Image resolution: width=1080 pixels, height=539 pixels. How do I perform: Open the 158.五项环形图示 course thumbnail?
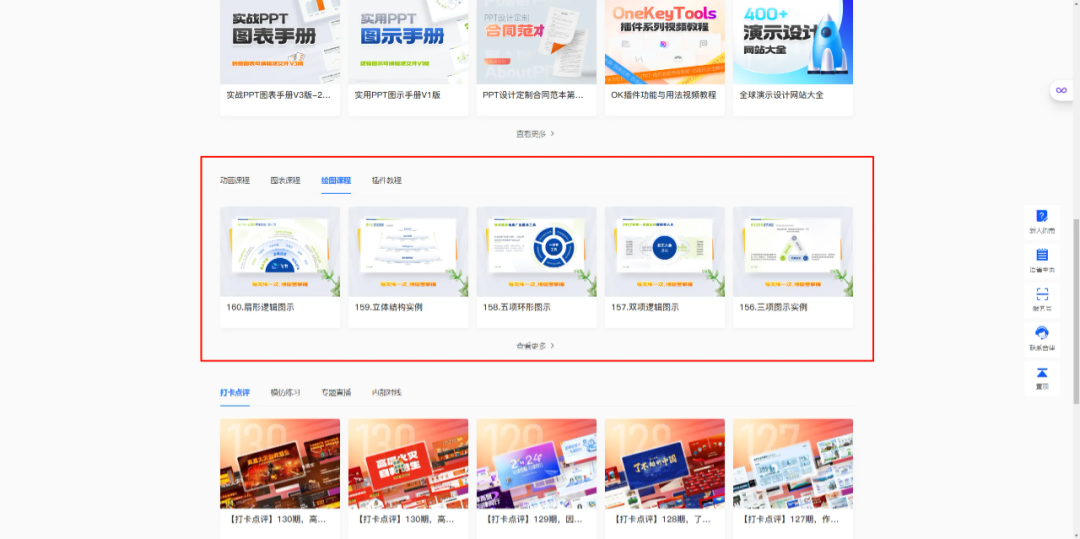537,251
